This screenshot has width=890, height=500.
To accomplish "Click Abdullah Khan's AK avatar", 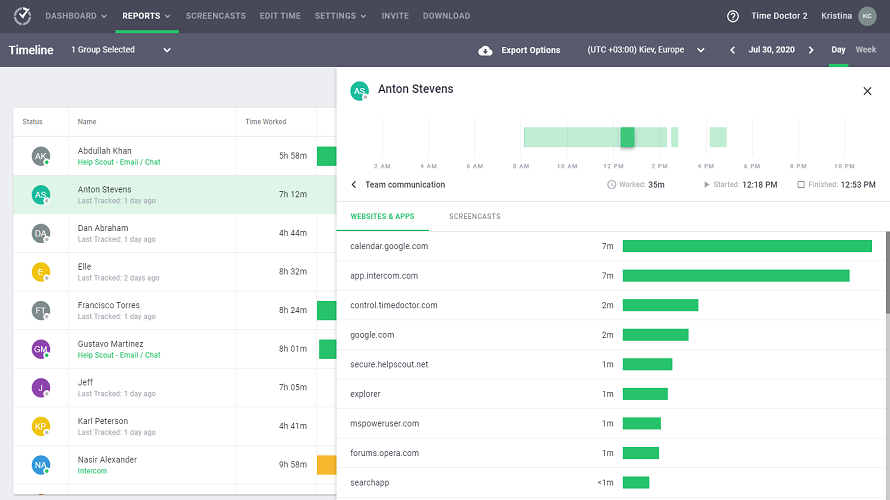I will click(x=40, y=156).
